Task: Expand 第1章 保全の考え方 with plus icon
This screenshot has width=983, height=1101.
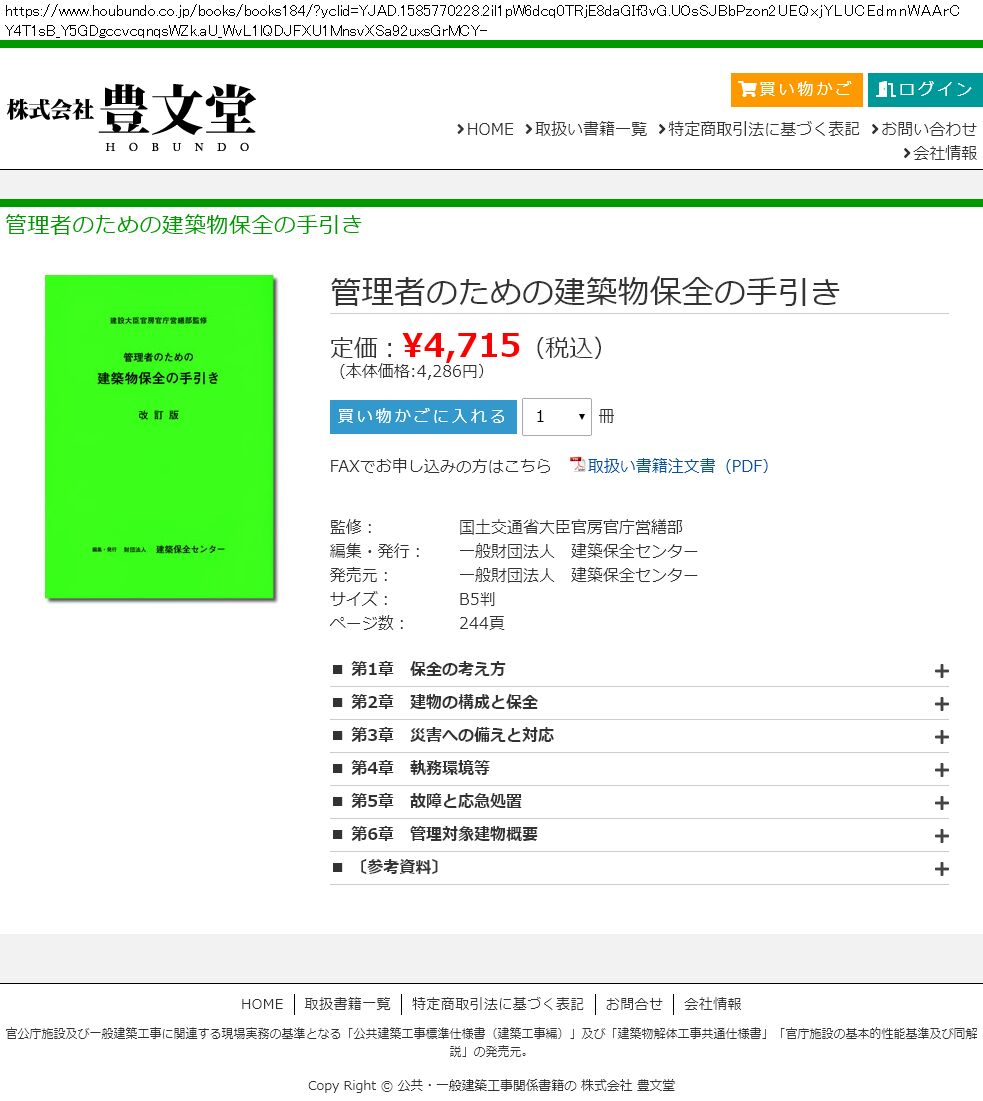Action: 940,671
